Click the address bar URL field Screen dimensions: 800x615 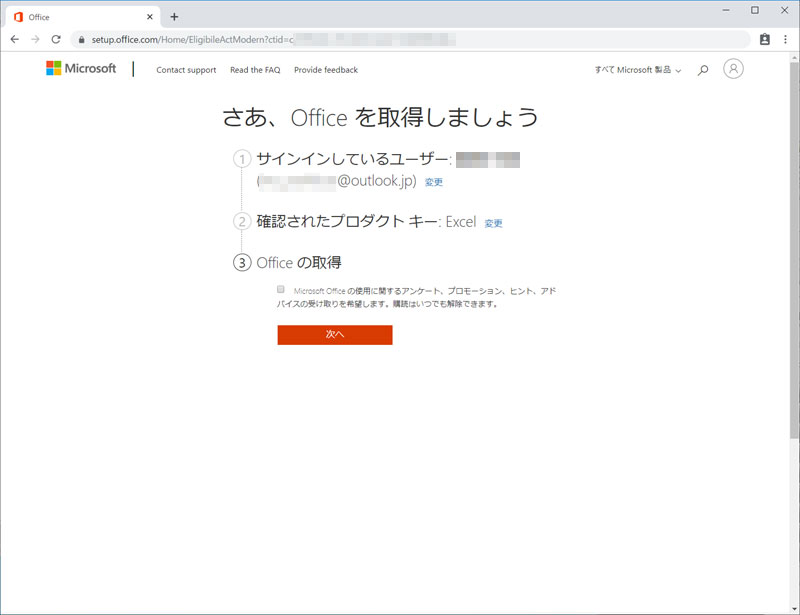click(x=411, y=39)
